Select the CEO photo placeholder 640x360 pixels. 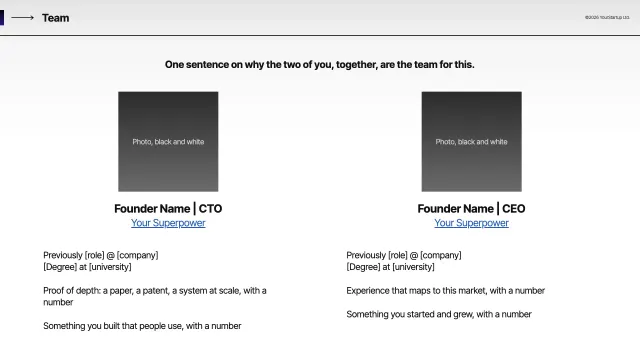(x=471, y=142)
